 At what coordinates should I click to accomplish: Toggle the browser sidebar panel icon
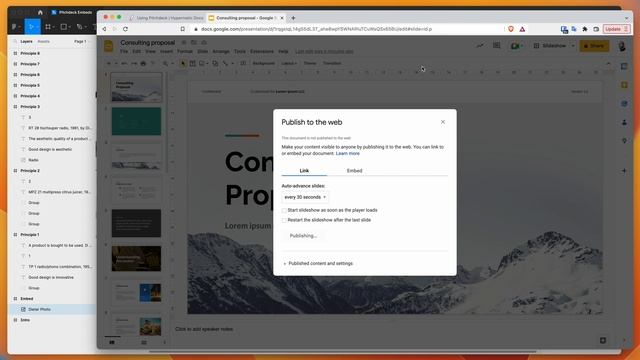click(x=596, y=29)
